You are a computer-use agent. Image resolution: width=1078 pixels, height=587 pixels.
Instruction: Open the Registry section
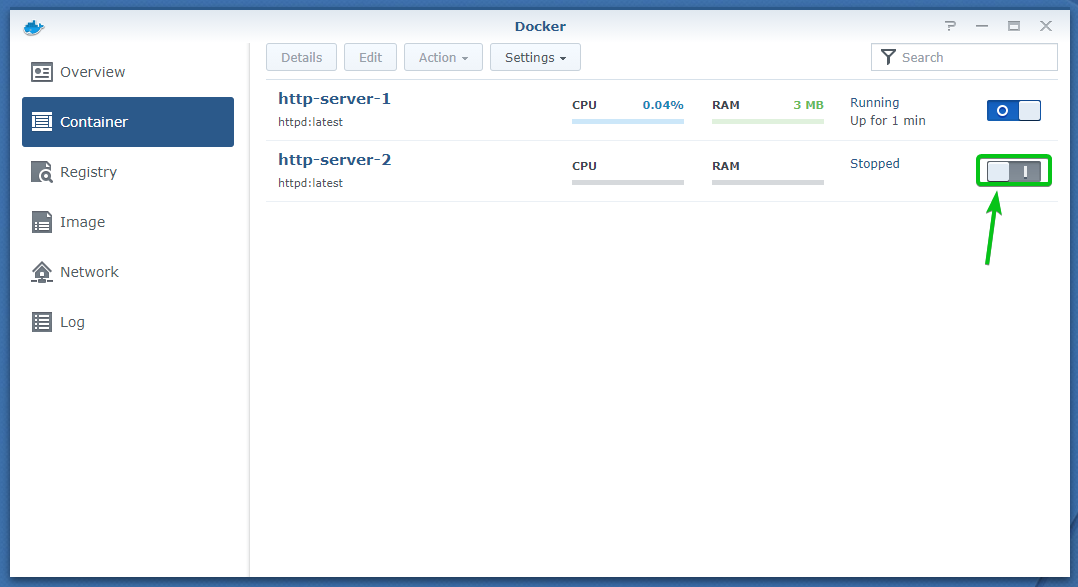click(128, 172)
